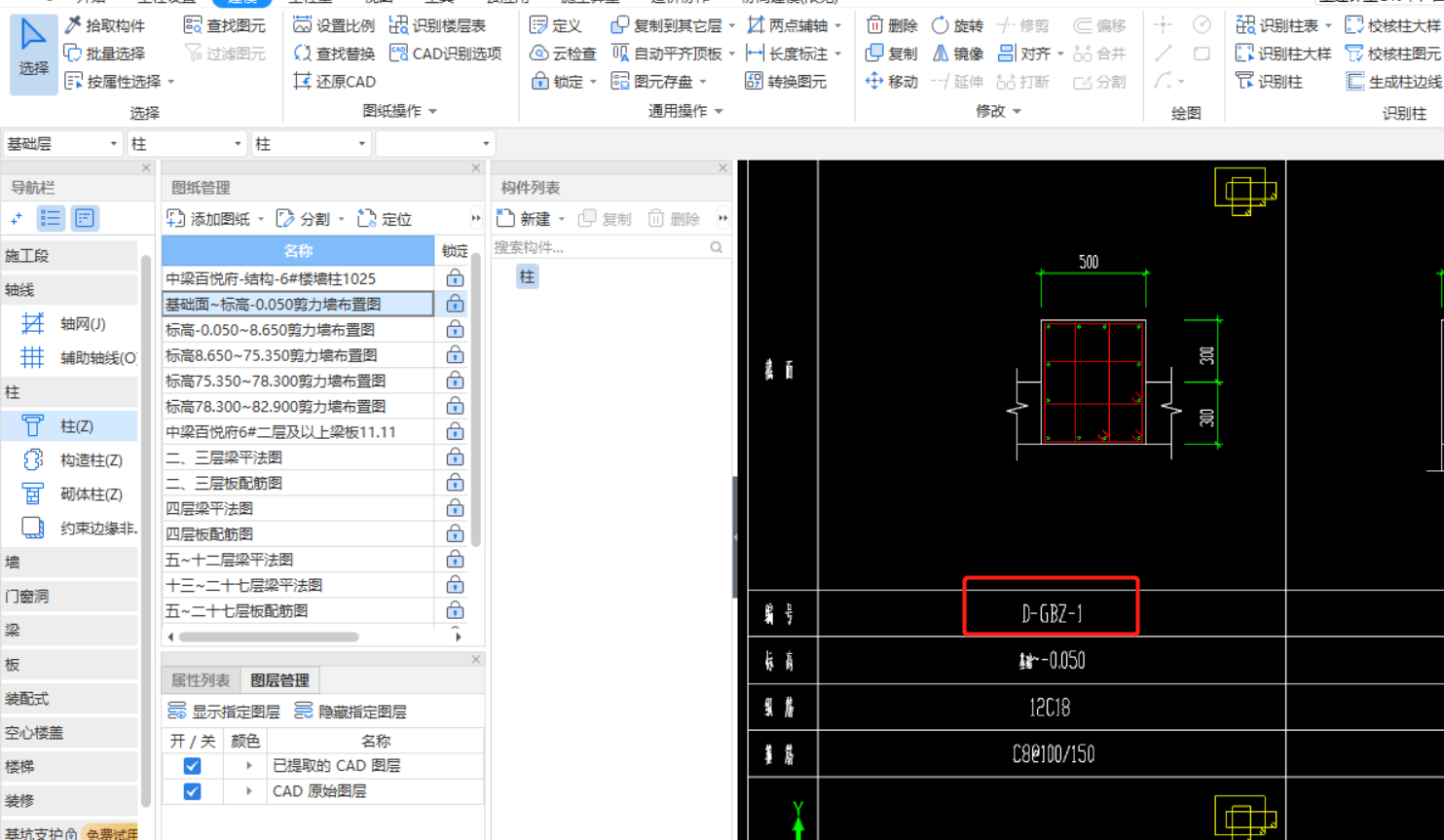Open the 梁 category in navigation
This screenshot has height=840, width=1444.
point(70,630)
